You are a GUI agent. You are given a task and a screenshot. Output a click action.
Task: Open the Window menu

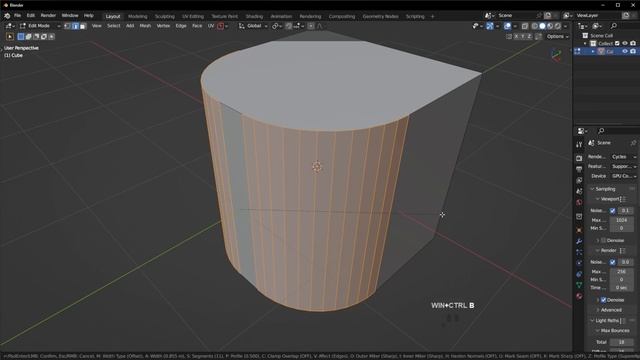point(70,16)
